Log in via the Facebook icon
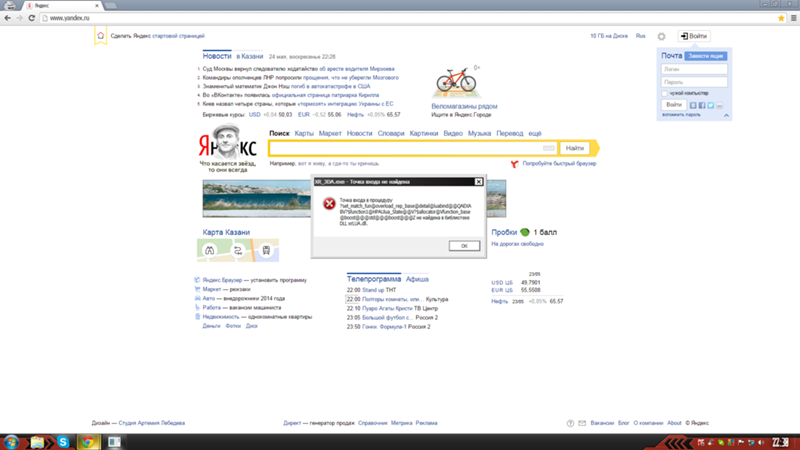The width and height of the screenshot is (800, 450). click(x=702, y=105)
